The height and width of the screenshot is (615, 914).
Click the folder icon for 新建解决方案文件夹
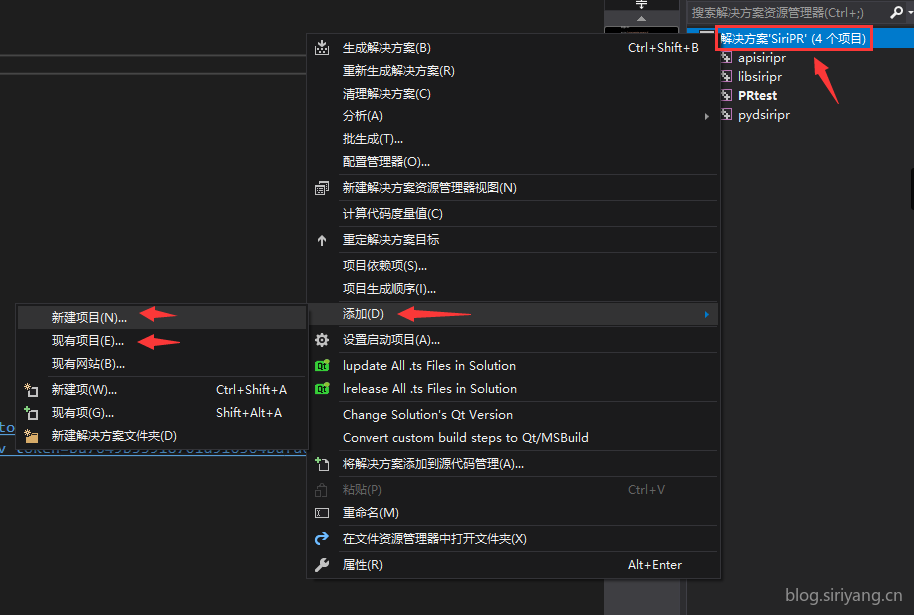[x=31, y=436]
